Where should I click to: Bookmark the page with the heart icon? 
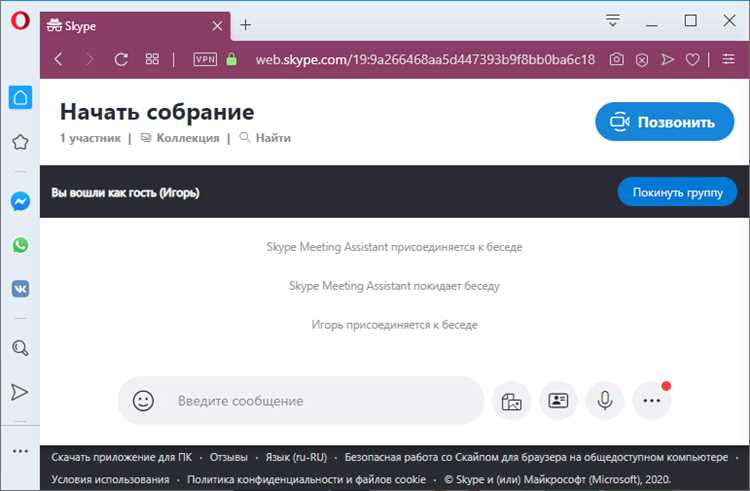pyautogui.click(x=693, y=59)
